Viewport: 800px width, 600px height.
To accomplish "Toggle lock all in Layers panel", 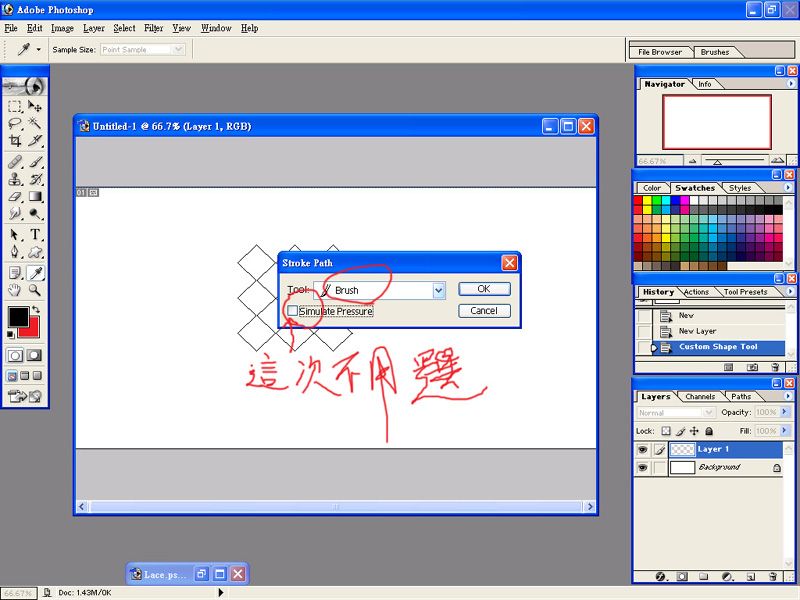I will pyautogui.click(x=709, y=431).
